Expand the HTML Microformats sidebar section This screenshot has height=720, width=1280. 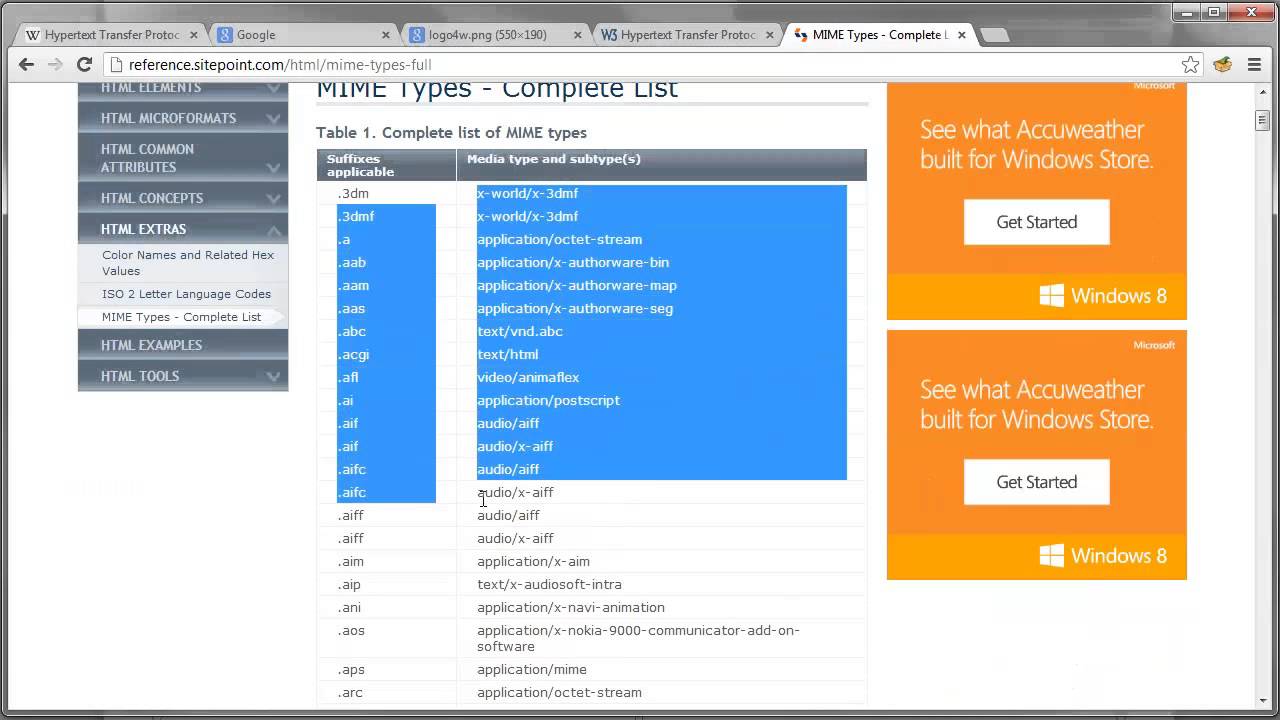click(x=183, y=118)
